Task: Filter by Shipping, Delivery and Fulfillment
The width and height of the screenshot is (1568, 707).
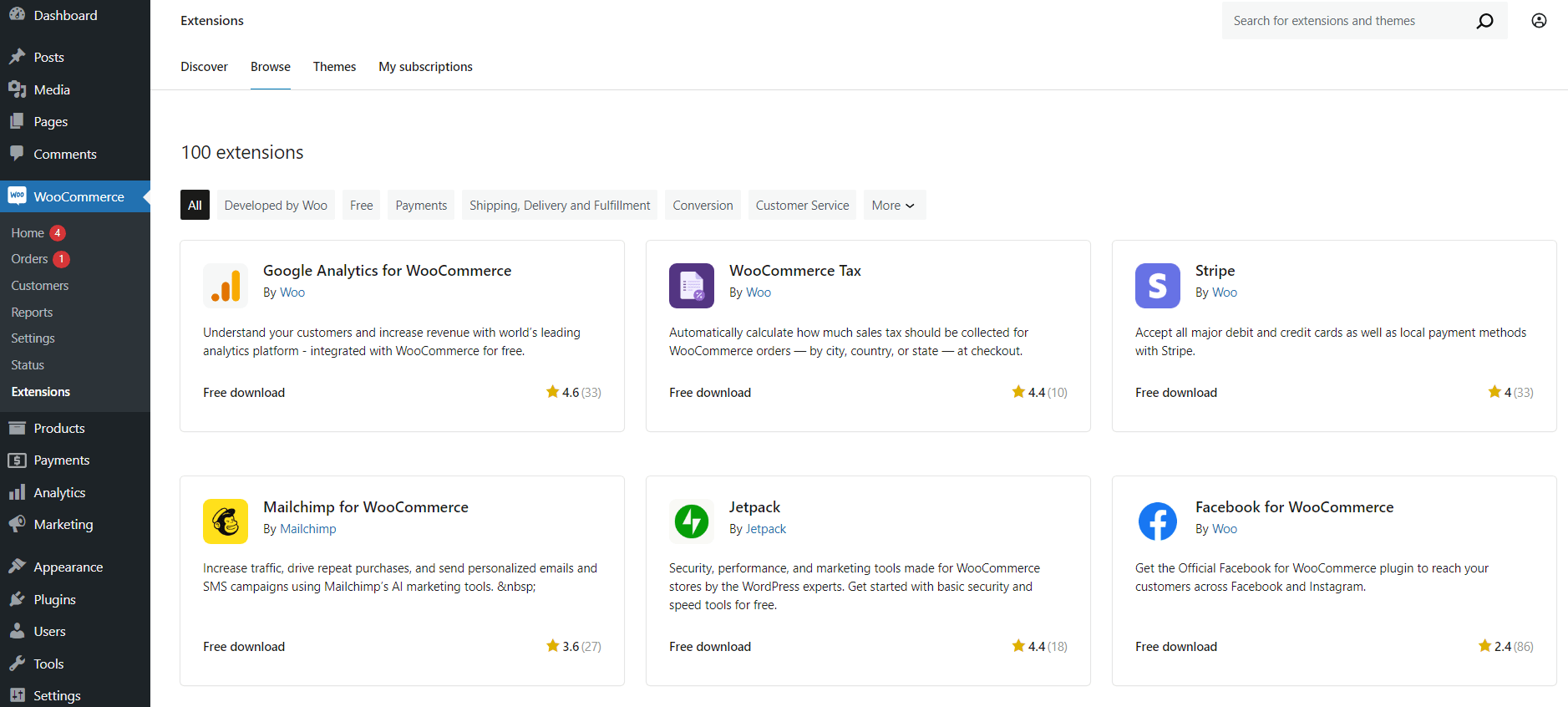Action: click(x=560, y=205)
